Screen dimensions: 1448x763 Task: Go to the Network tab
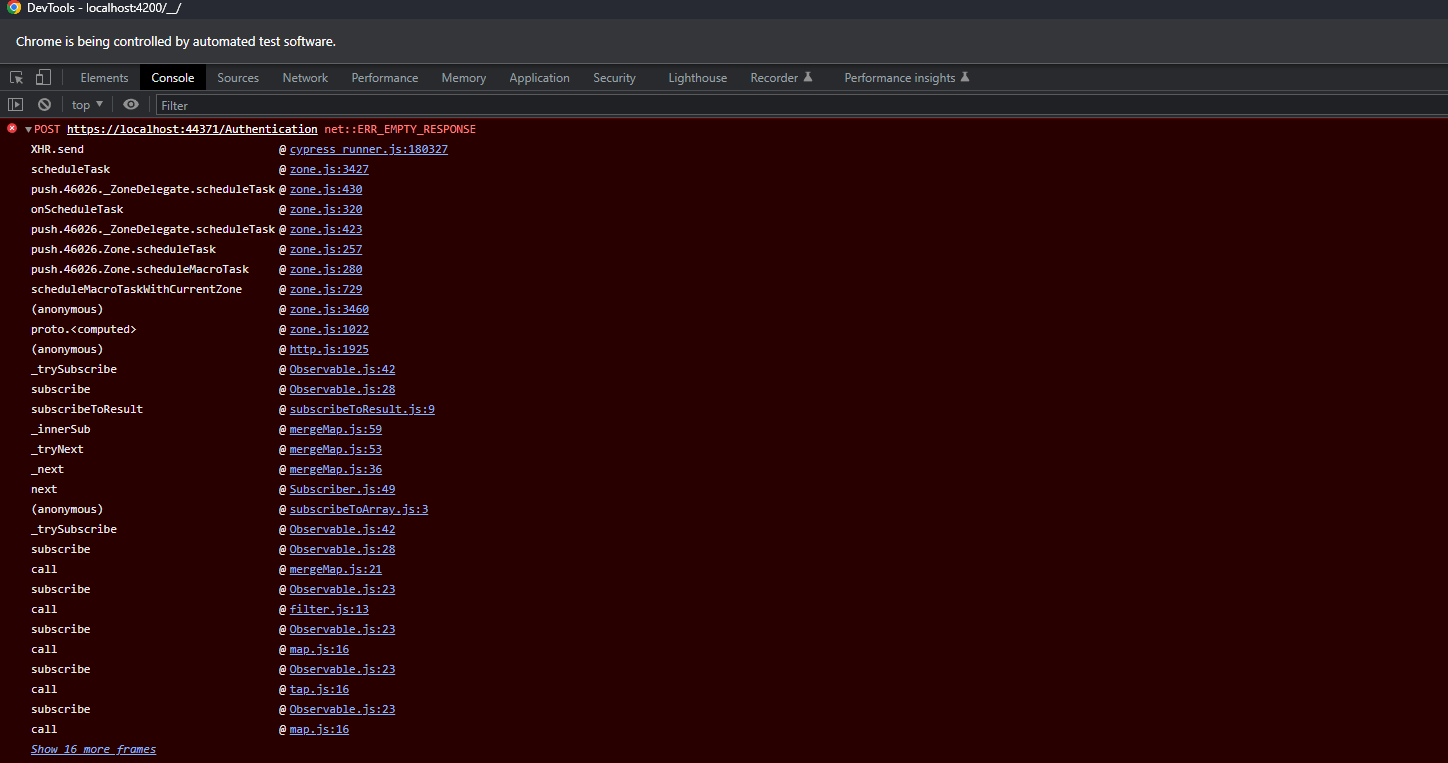click(305, 78)
